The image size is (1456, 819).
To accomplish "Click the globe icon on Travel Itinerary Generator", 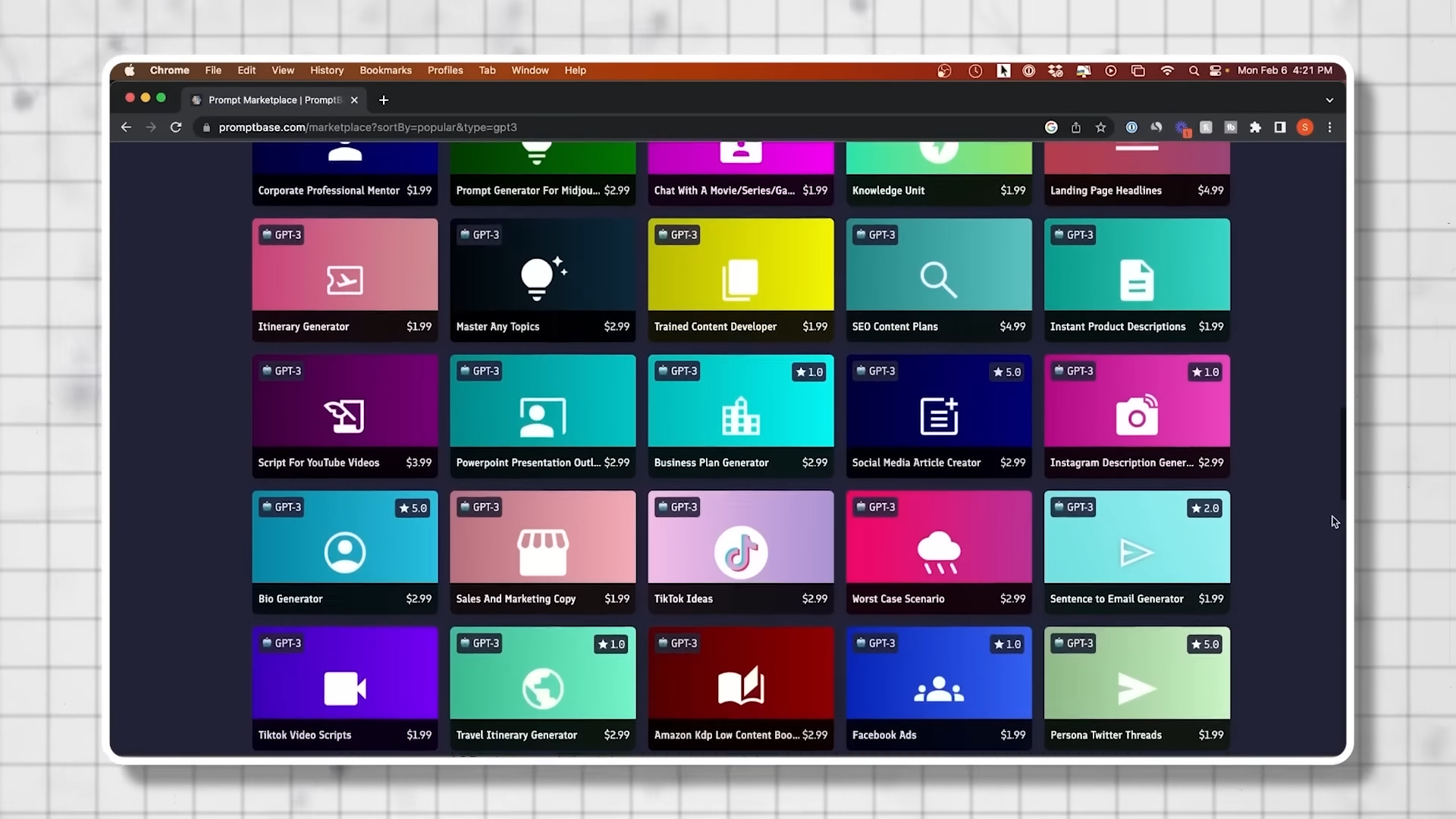I will click(542, 689).
